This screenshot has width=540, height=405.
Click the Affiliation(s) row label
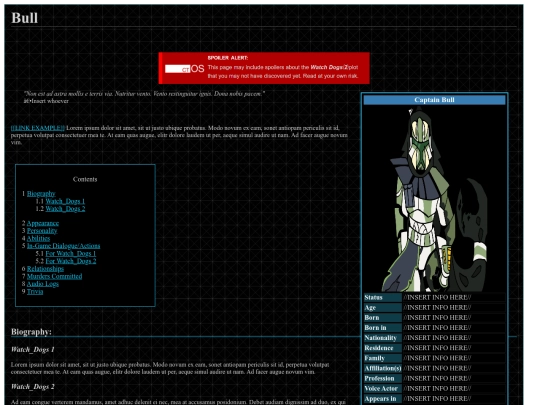click(x=383, y=368)
